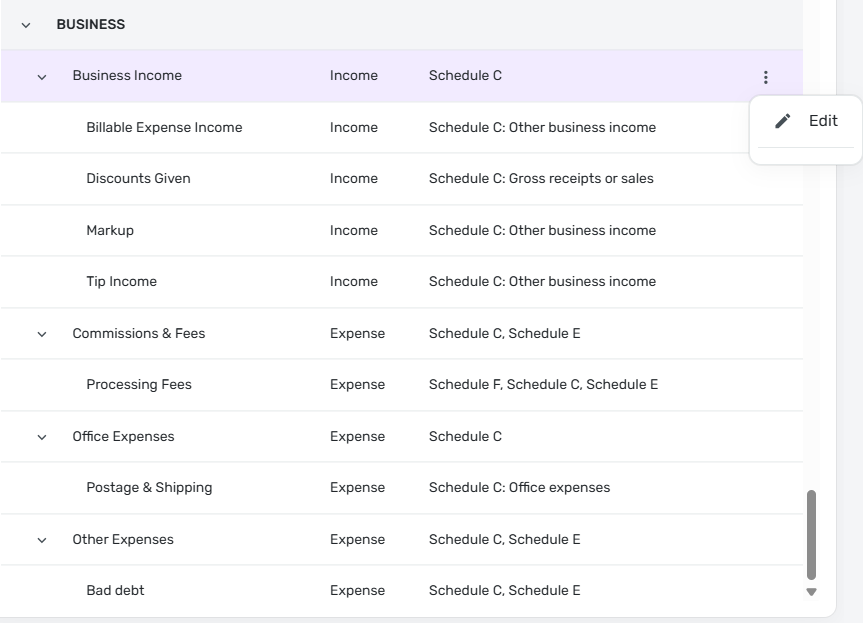The width and height of the screenshot is (863, 623).
Task: Click the Bad debt category
Action: 115,591
